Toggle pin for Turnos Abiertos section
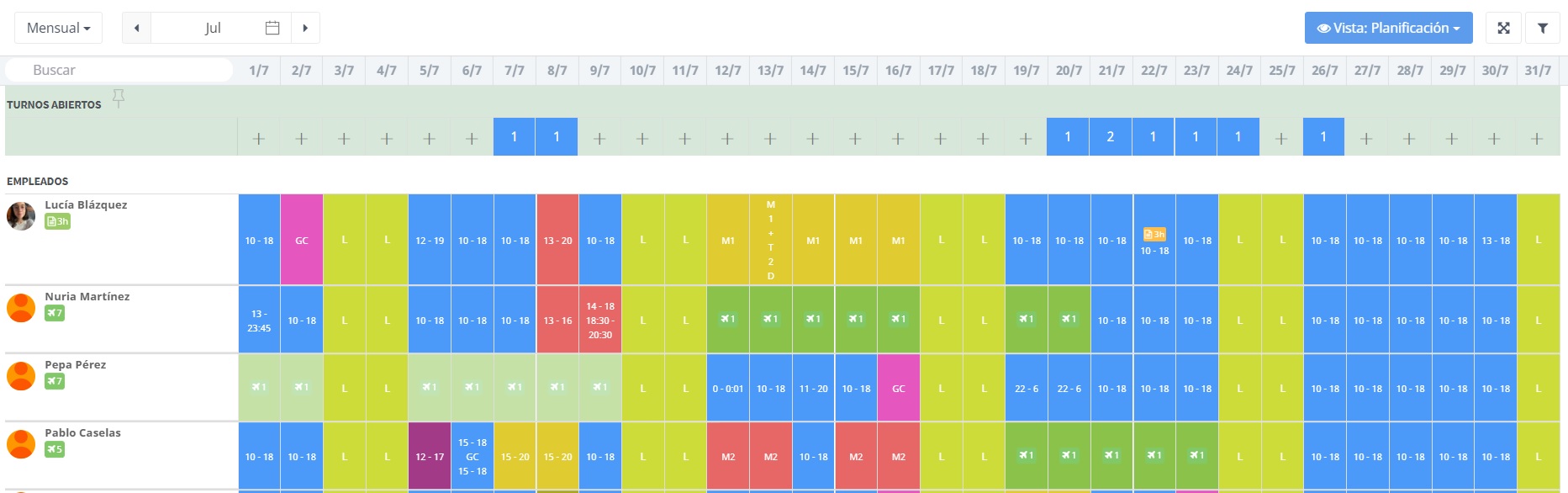 [x=119, y=99]
